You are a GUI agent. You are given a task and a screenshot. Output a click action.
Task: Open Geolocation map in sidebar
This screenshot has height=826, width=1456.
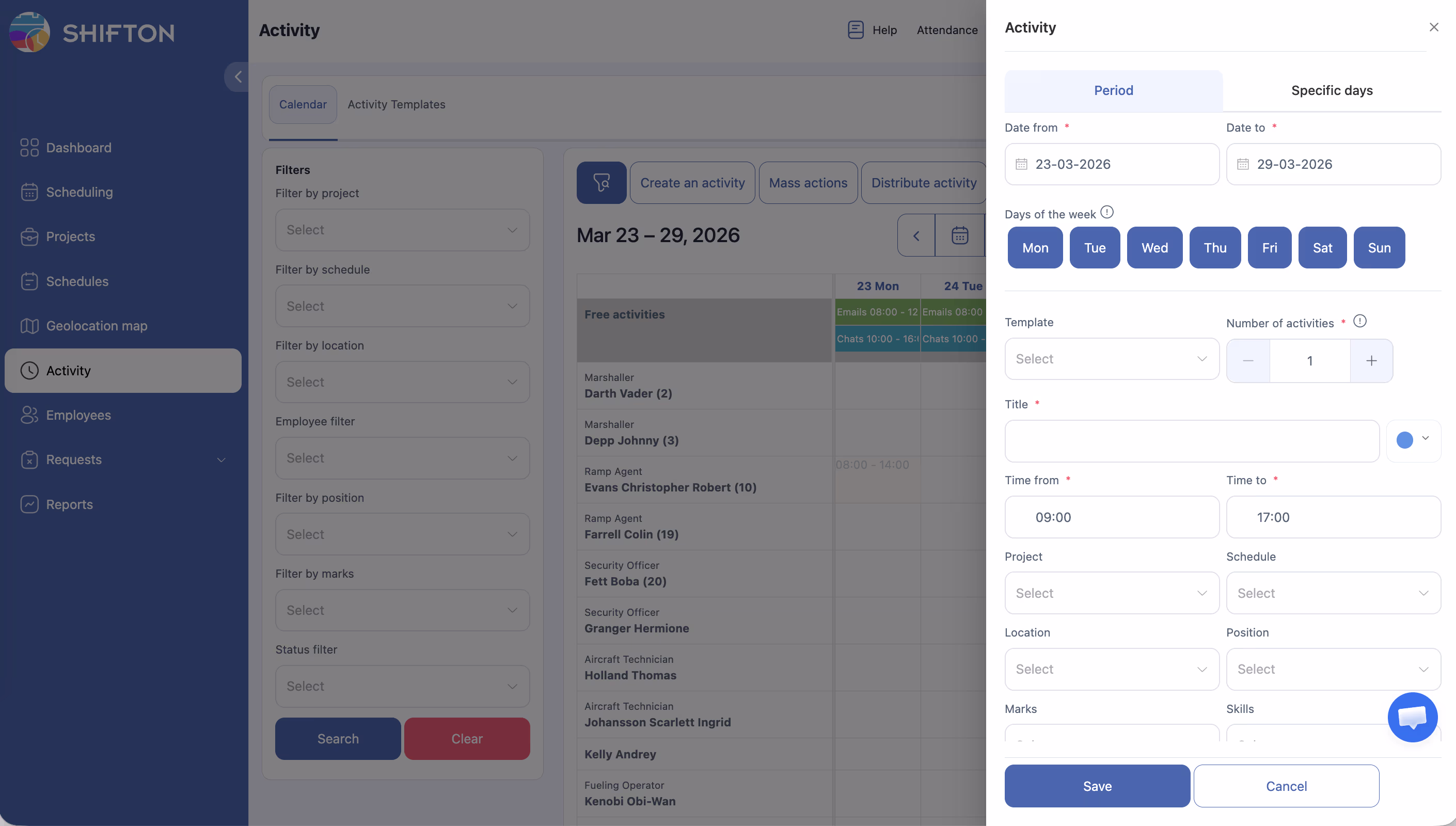pyautogui.click(x=97, y=326)
